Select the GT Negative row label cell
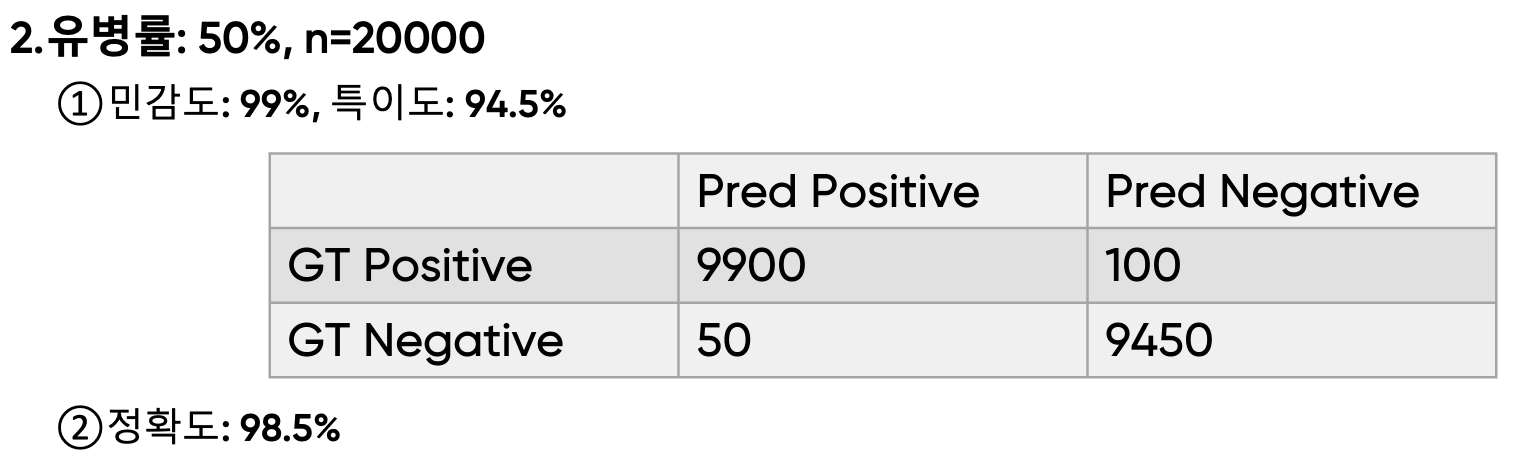Viewport: 1530px width, 466px height. 473,340
